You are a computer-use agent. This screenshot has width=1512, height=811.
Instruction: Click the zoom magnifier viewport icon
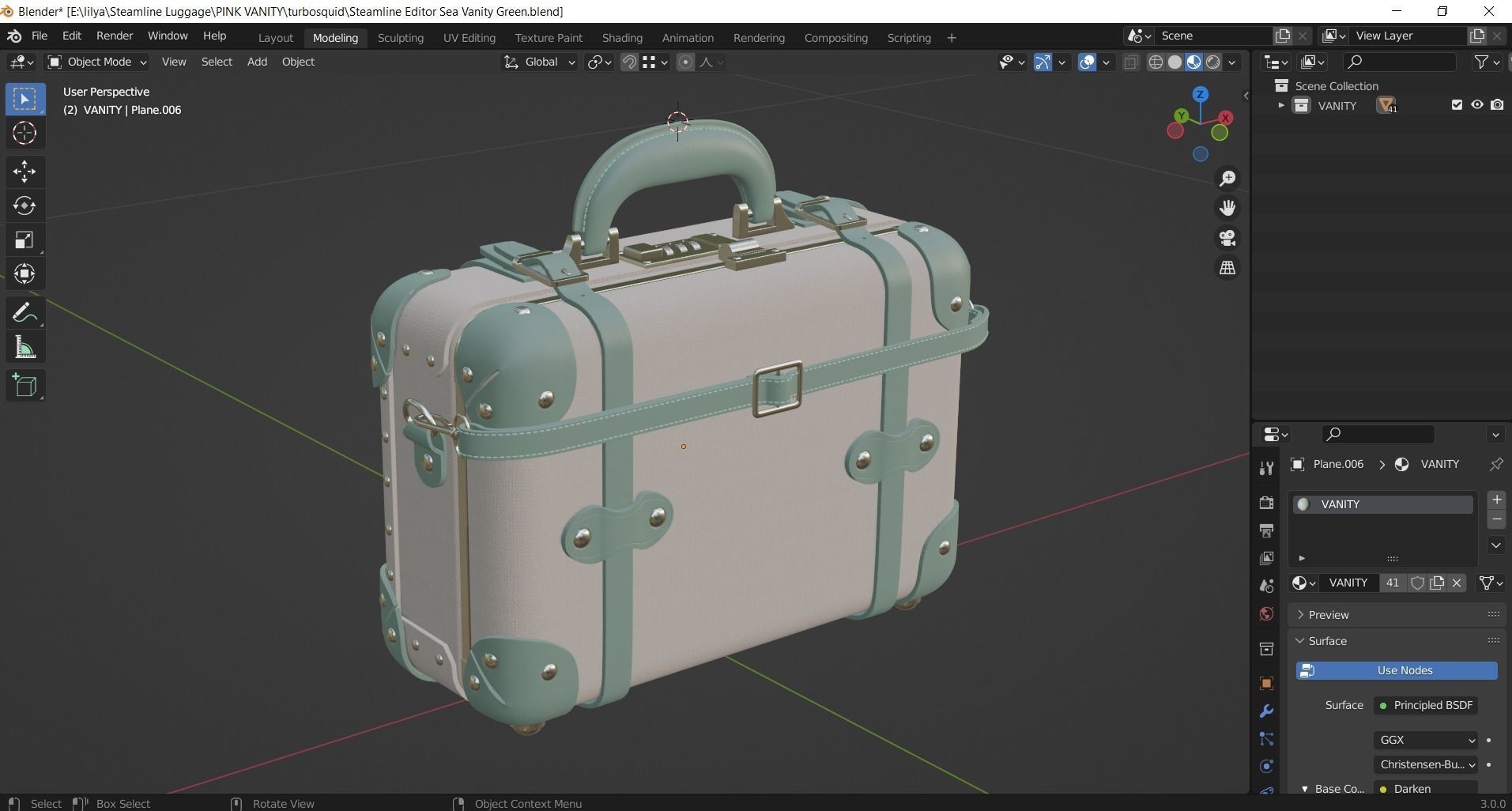pyautogui.click(x=1227, y=179)
